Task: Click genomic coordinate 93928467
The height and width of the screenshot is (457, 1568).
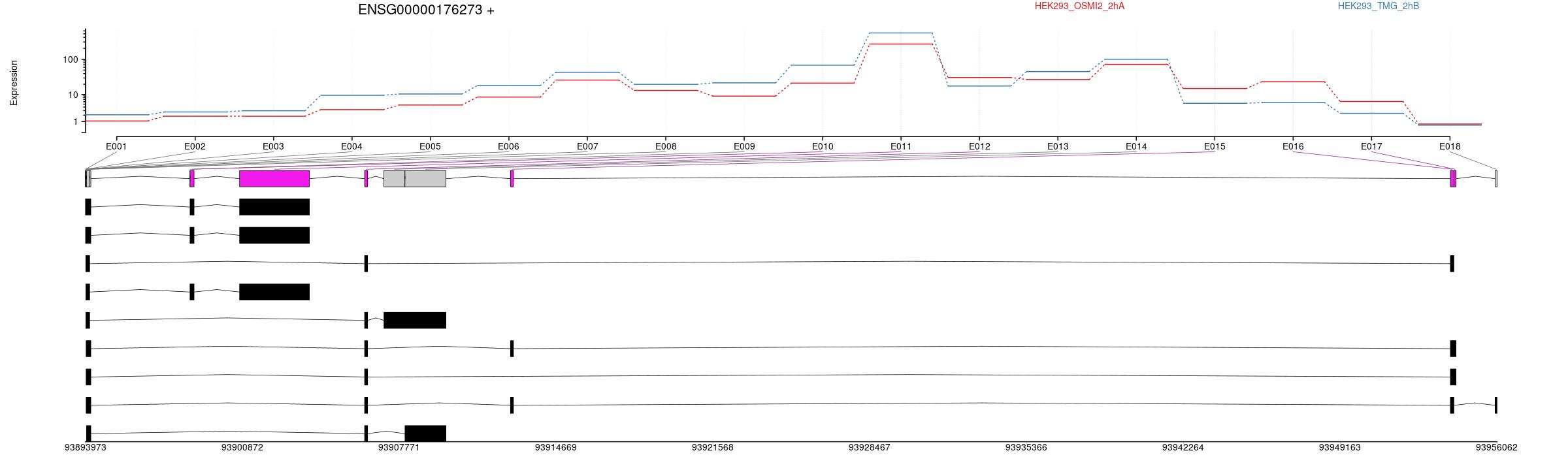Action: pyautogui.click(x=870, y=447)
